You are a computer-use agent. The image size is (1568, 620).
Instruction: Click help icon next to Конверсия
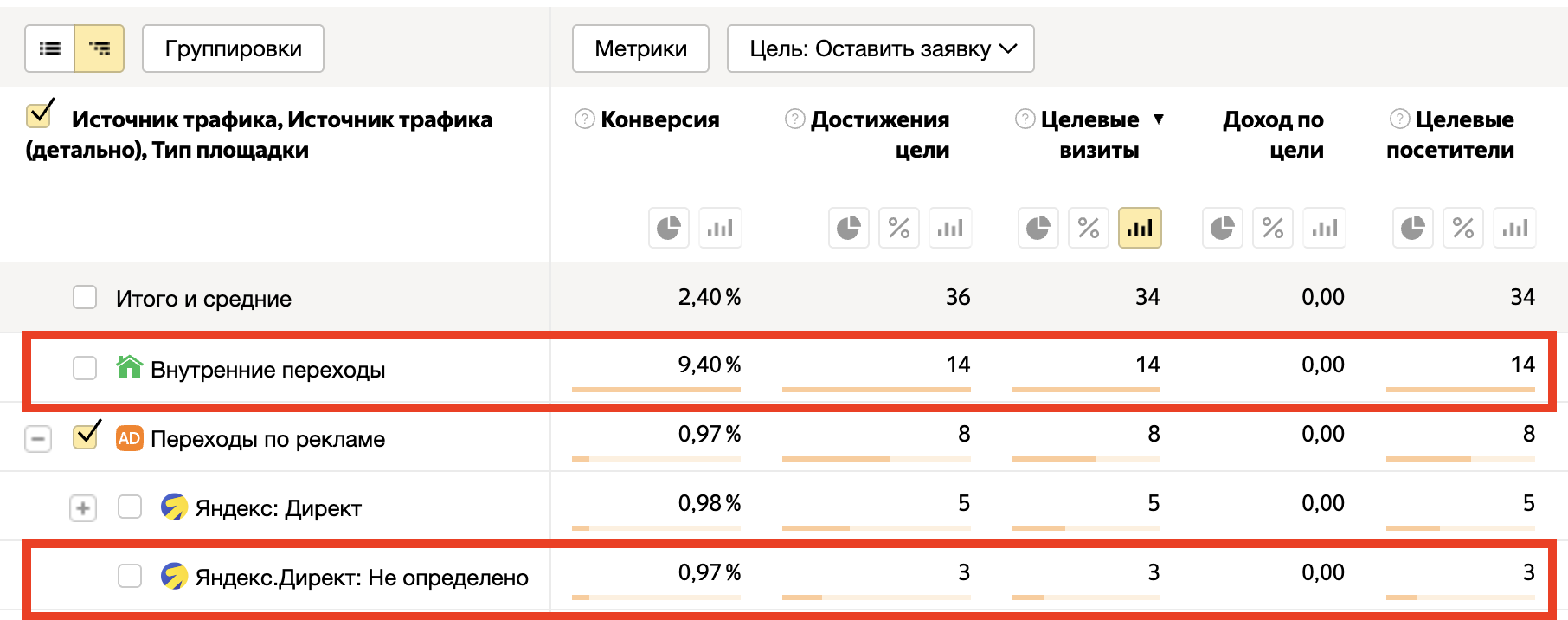(x=585, y=119)
